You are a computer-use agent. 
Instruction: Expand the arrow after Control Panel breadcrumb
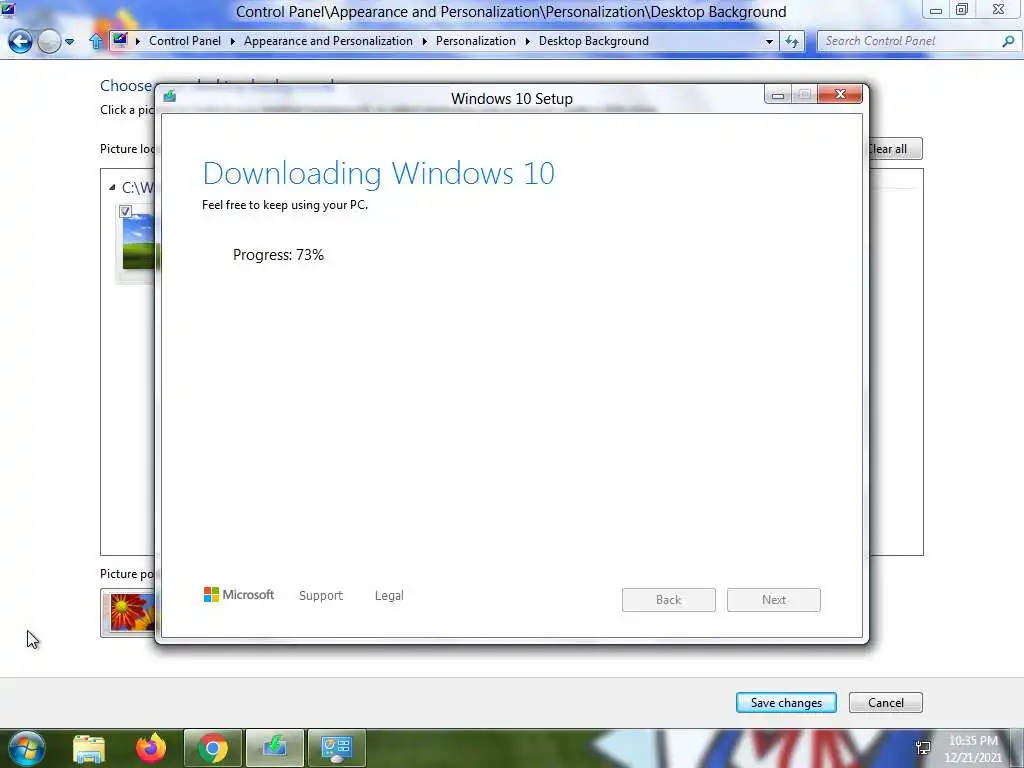click(232, 41)
